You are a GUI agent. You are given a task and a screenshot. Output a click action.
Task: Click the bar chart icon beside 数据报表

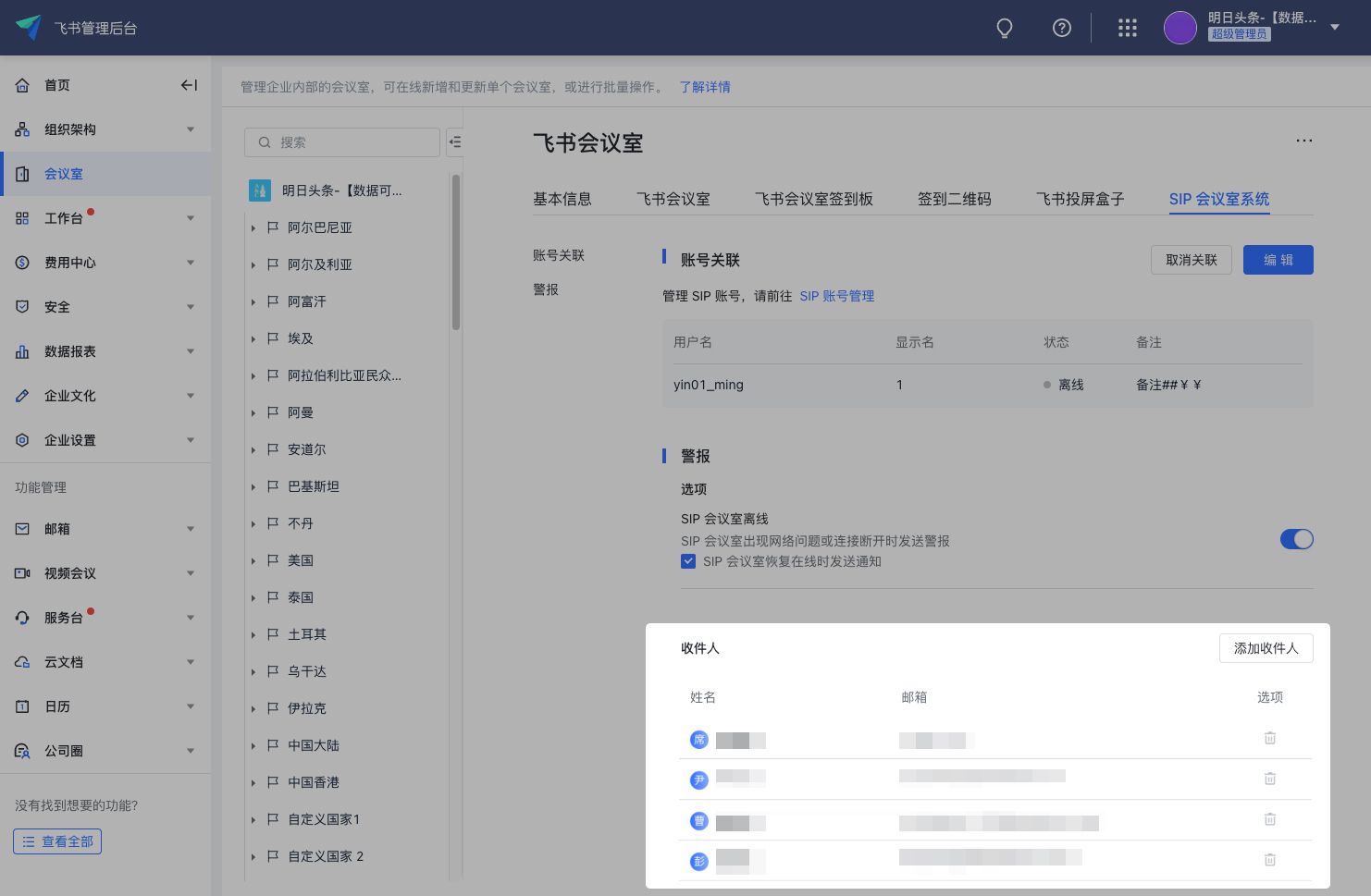tap(22, 351)
